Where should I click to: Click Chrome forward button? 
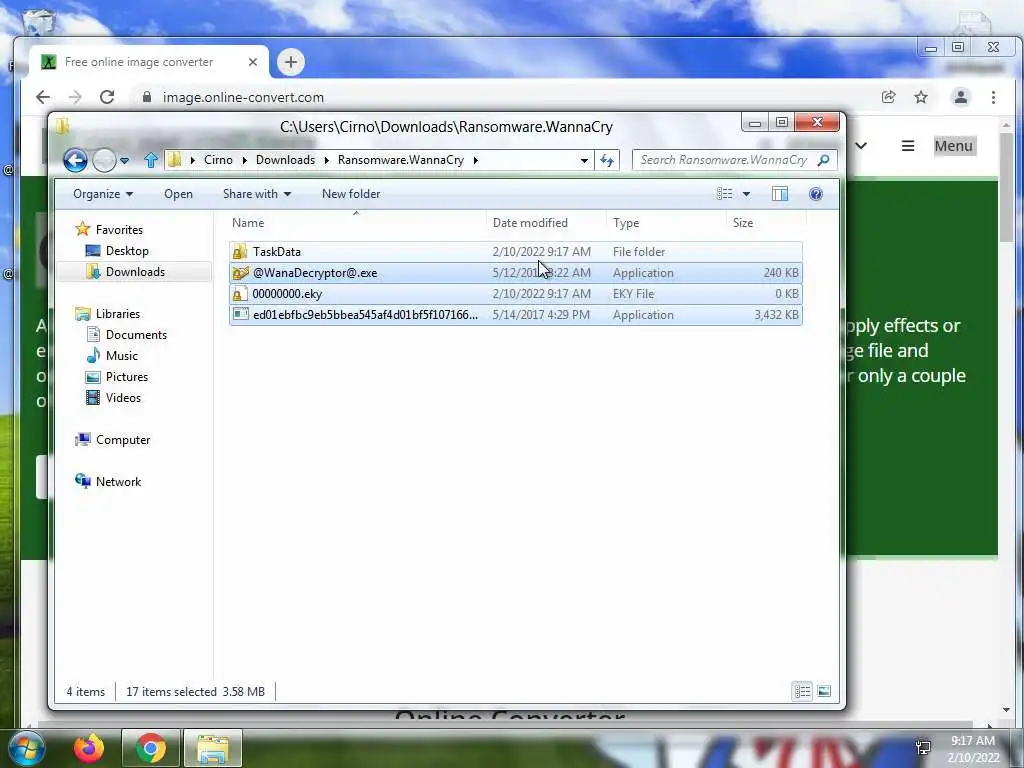click(75, 97)
